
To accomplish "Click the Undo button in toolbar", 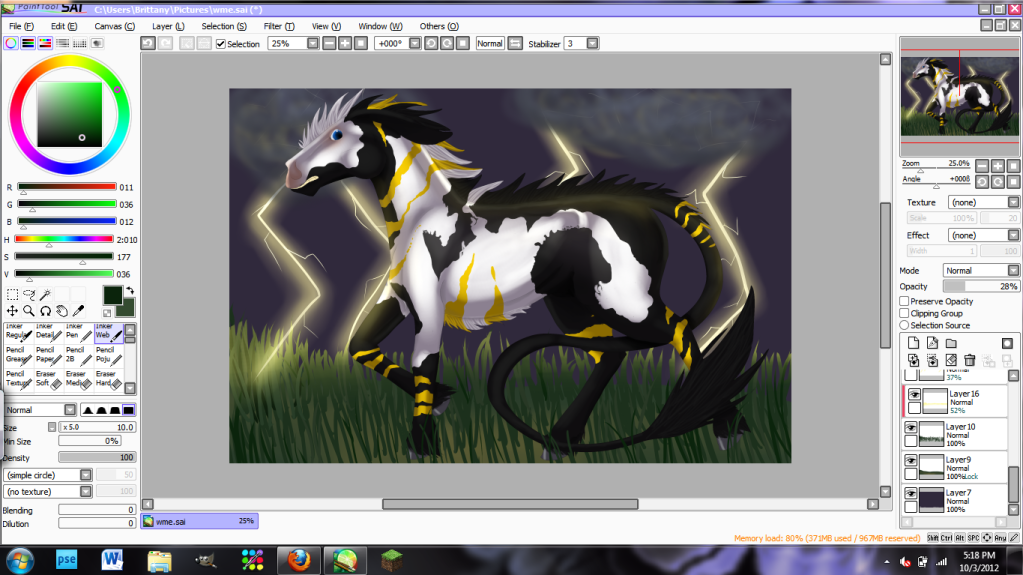I will (147, 44).
